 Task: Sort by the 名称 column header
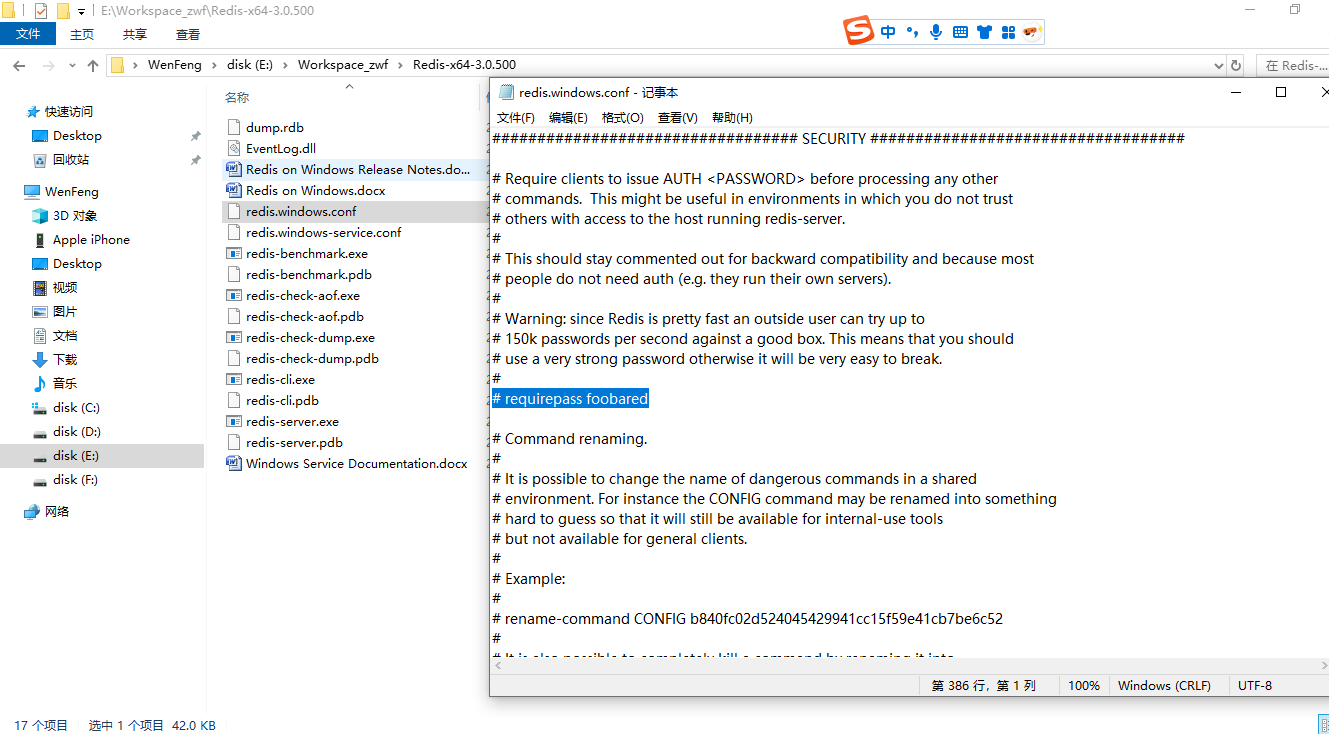coord(237,97)
